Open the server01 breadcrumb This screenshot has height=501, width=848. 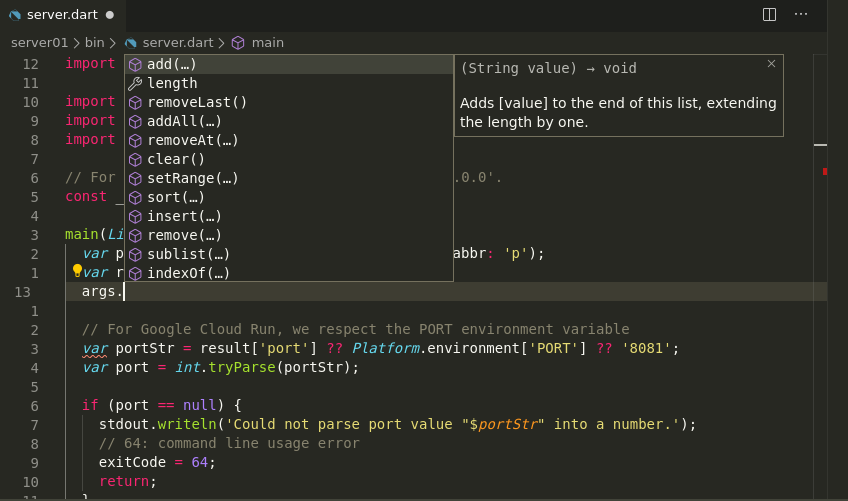[39, 43]
